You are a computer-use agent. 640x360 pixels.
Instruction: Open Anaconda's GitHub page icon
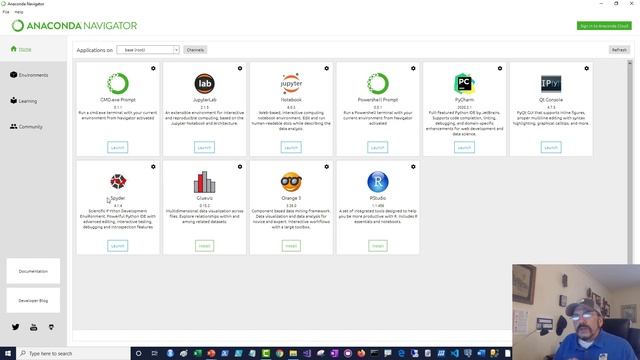coord(51,327)
